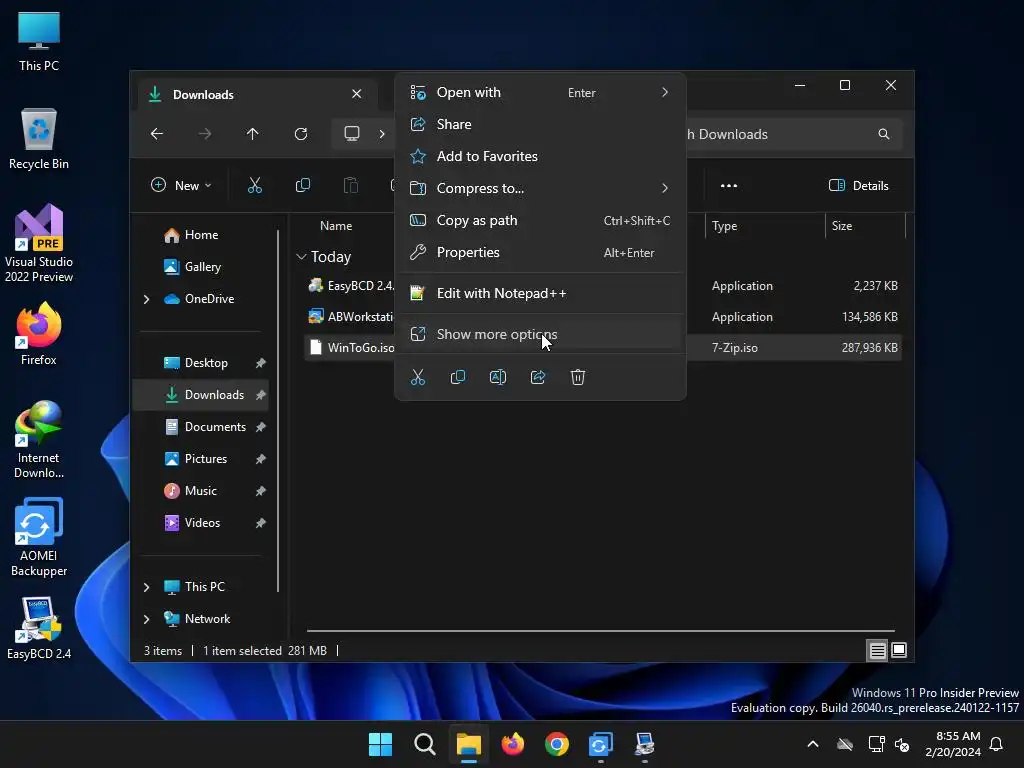
Task: Choose Add to Favorites in context menu
Action: tap(540, 156)
